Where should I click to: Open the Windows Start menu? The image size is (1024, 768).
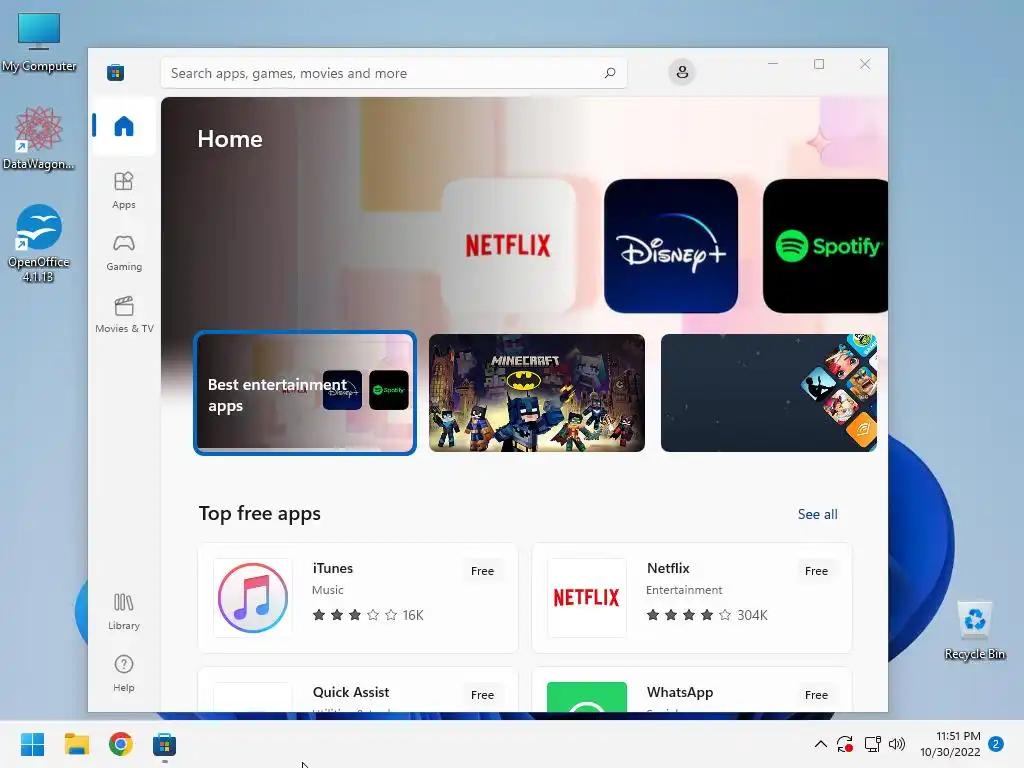click(x=32, y=744)
